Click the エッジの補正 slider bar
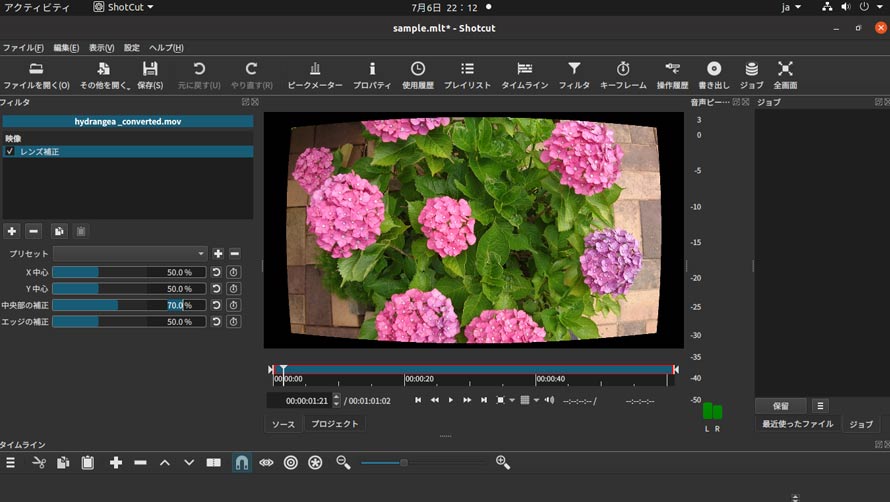890x502 pixels. [128, 322]
